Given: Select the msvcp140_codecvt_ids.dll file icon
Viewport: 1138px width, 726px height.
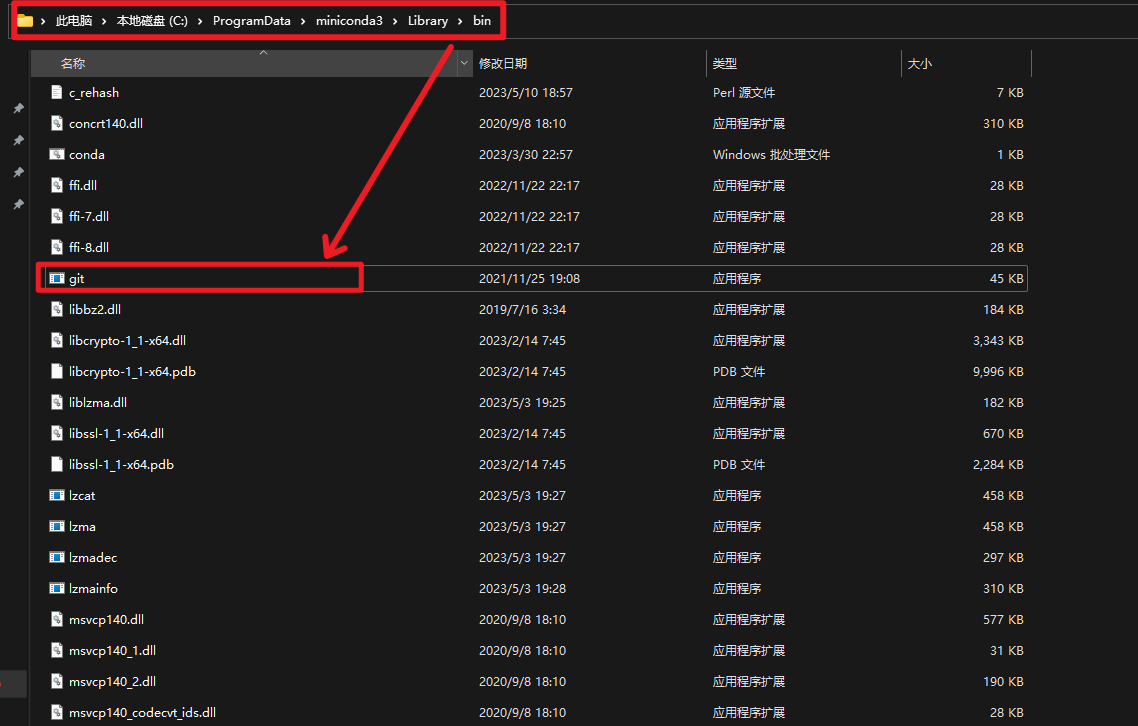Looking at the screenshot, I should click(x=57, y=712).
